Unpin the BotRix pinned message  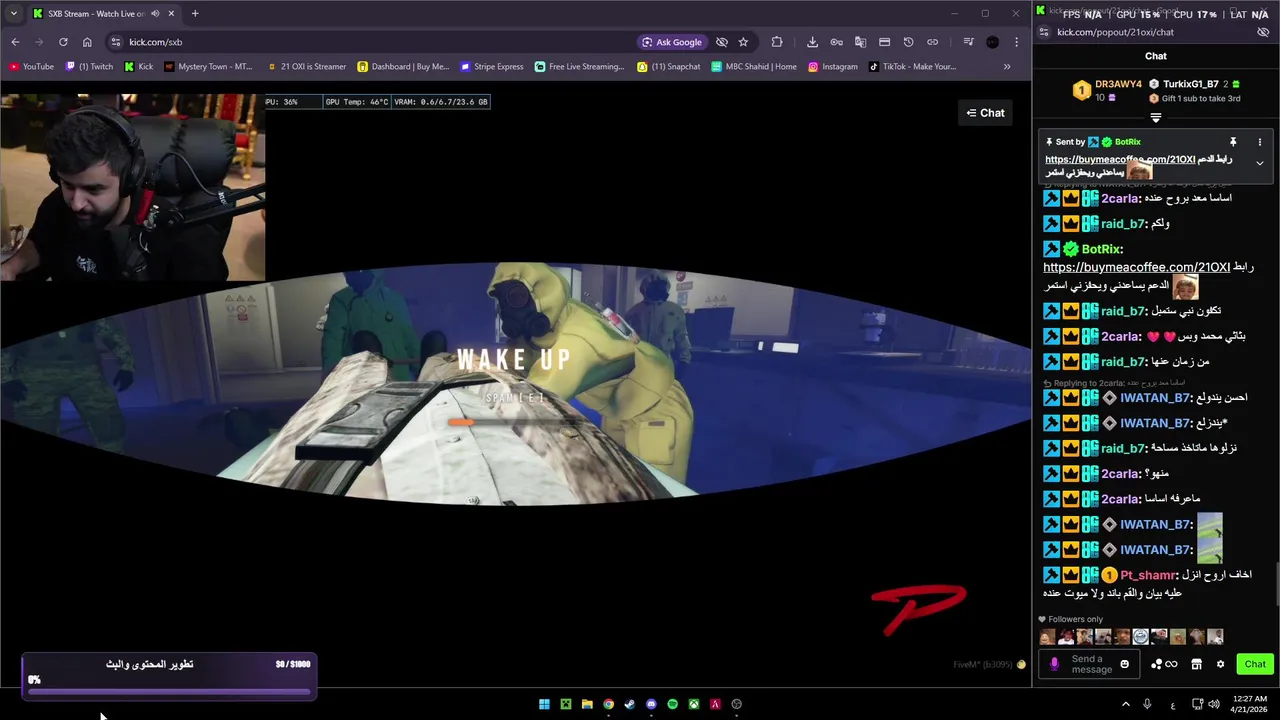point(1233,142)
